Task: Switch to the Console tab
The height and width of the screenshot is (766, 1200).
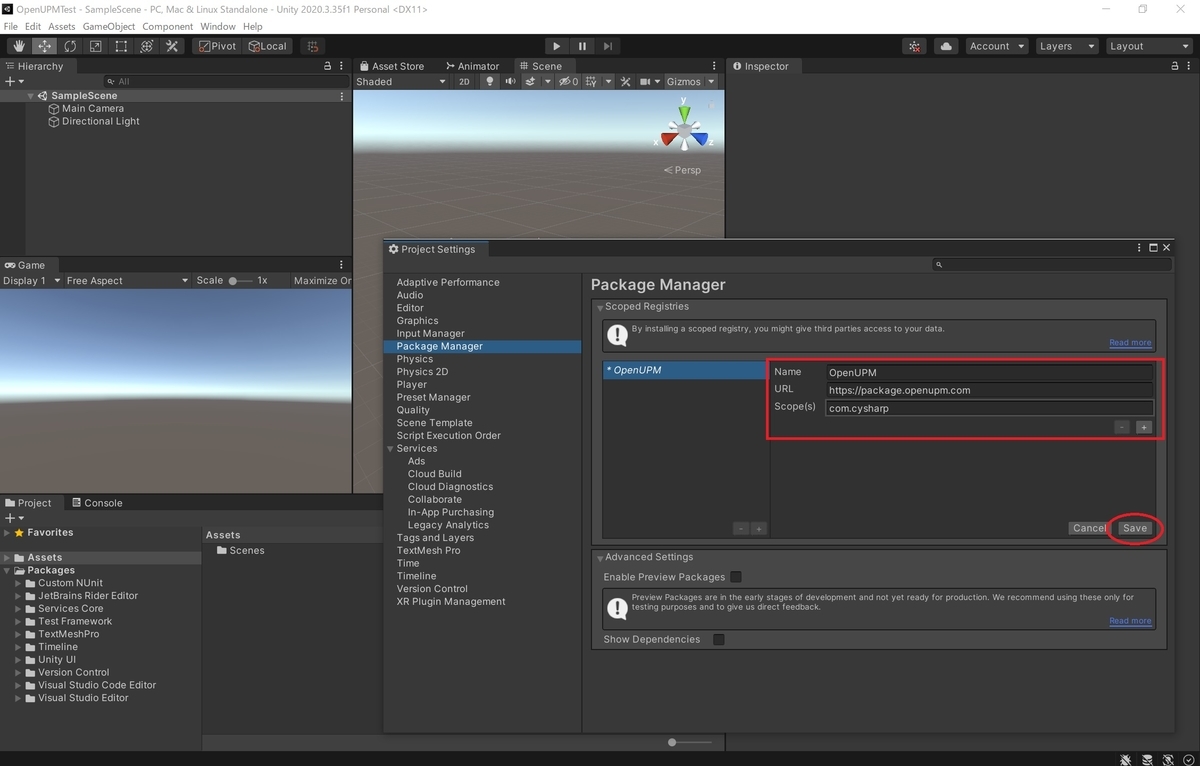Action: [x=97, y=502]
